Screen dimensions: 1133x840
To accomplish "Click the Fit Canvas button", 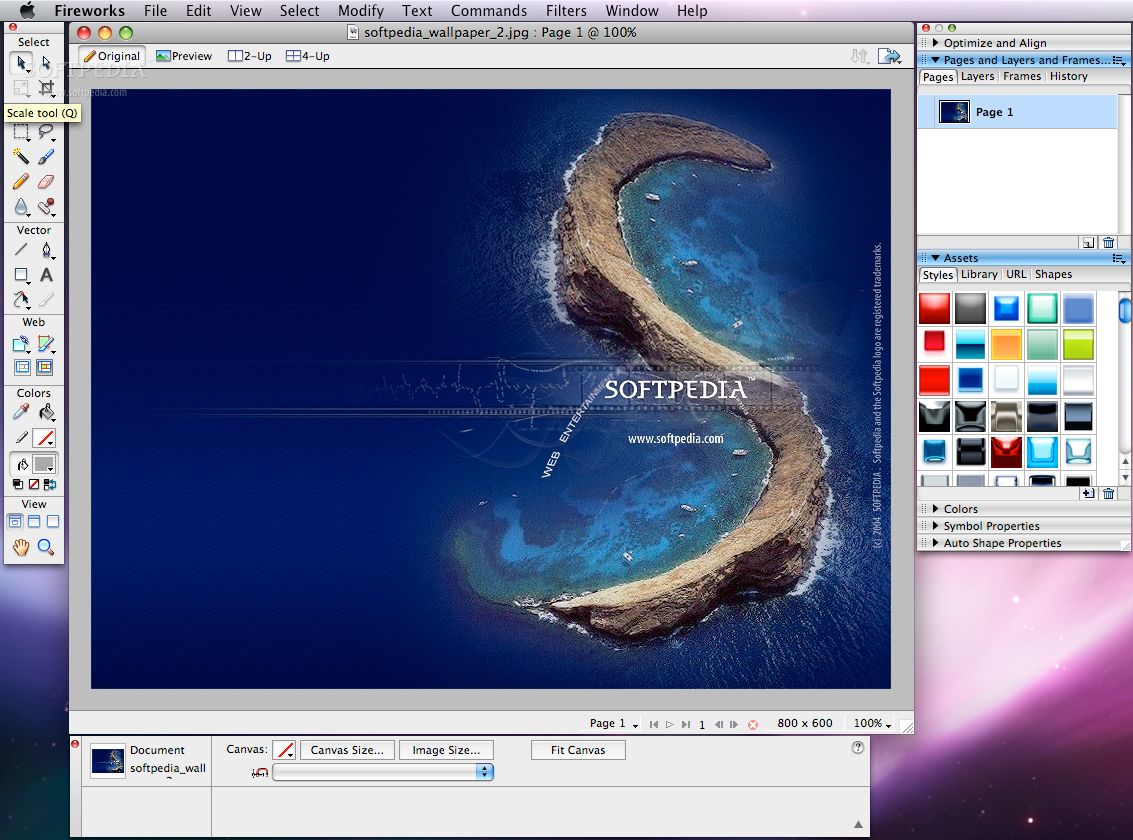I will pyautogui.click(x=578, y=749).
